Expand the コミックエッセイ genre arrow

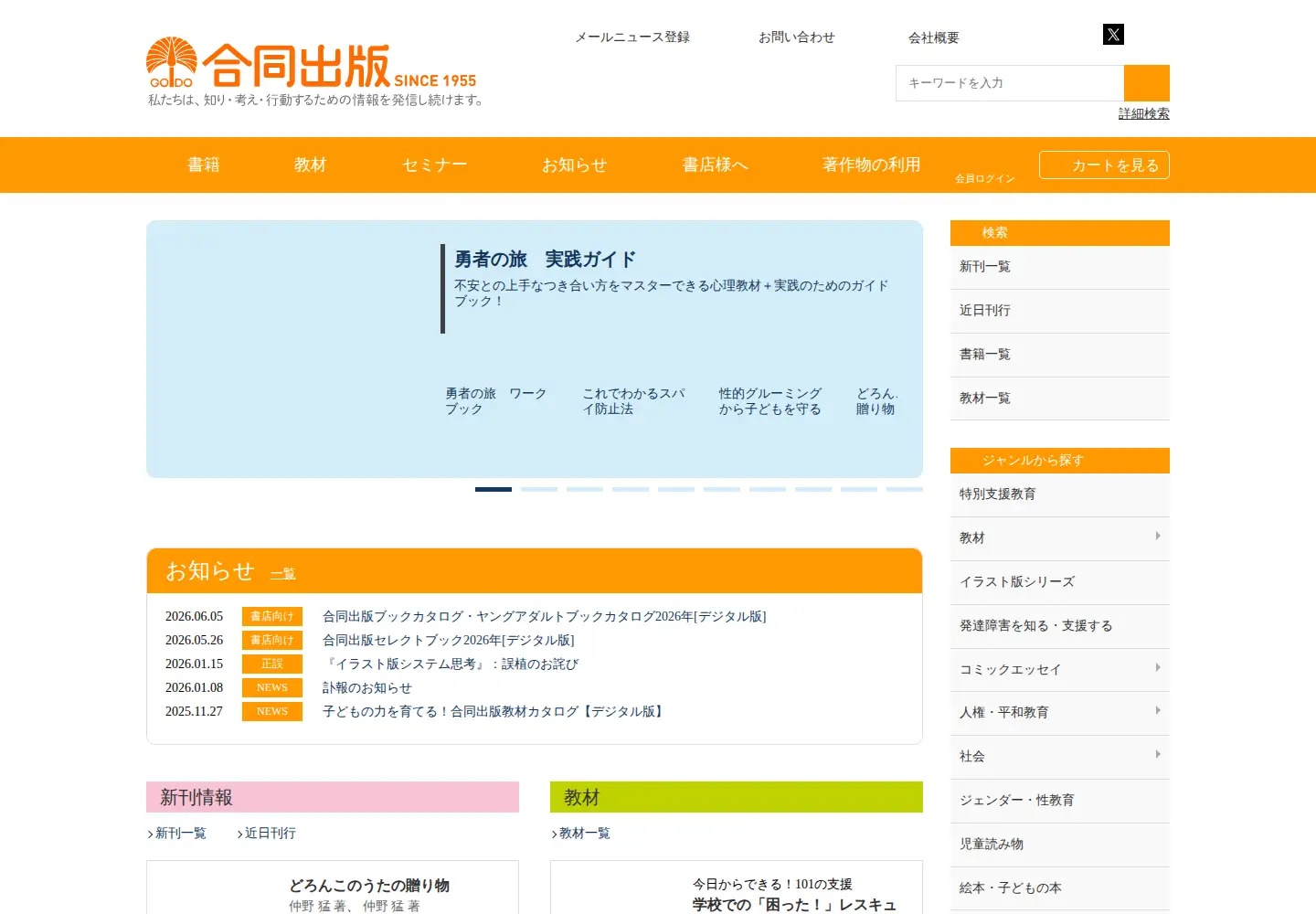click(1158, 668)
